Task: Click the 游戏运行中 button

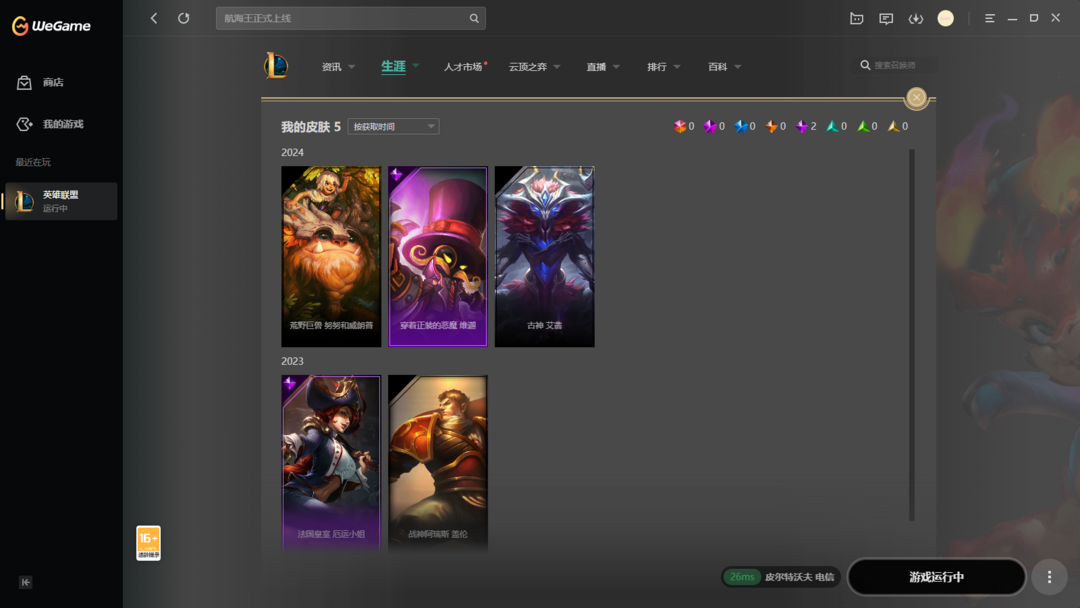Action: coord(936,577)
